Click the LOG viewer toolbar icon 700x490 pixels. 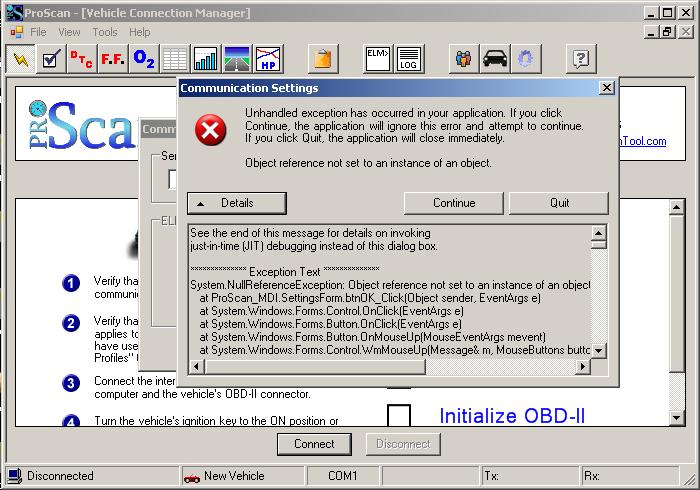[409, 60]
